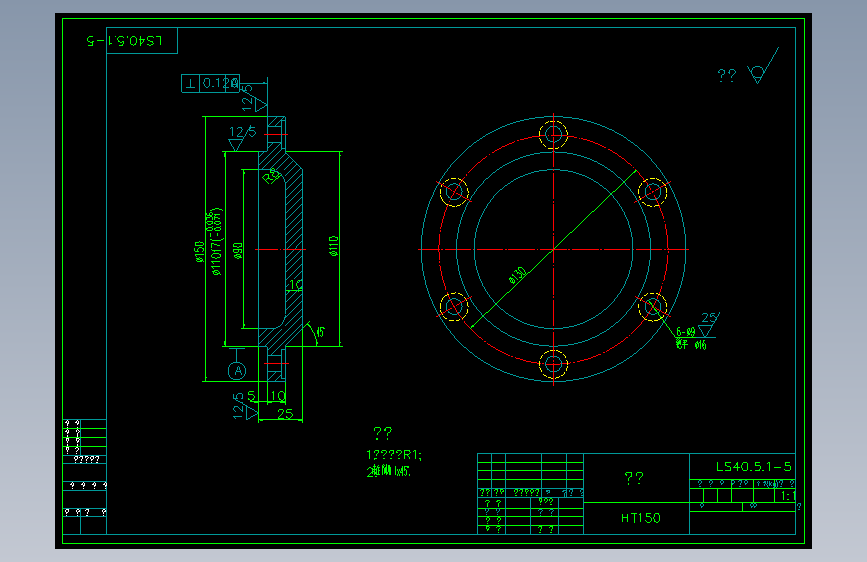Click the 12.5 roughness symbol above section view

pyautogui.click(x=254, y=97)
